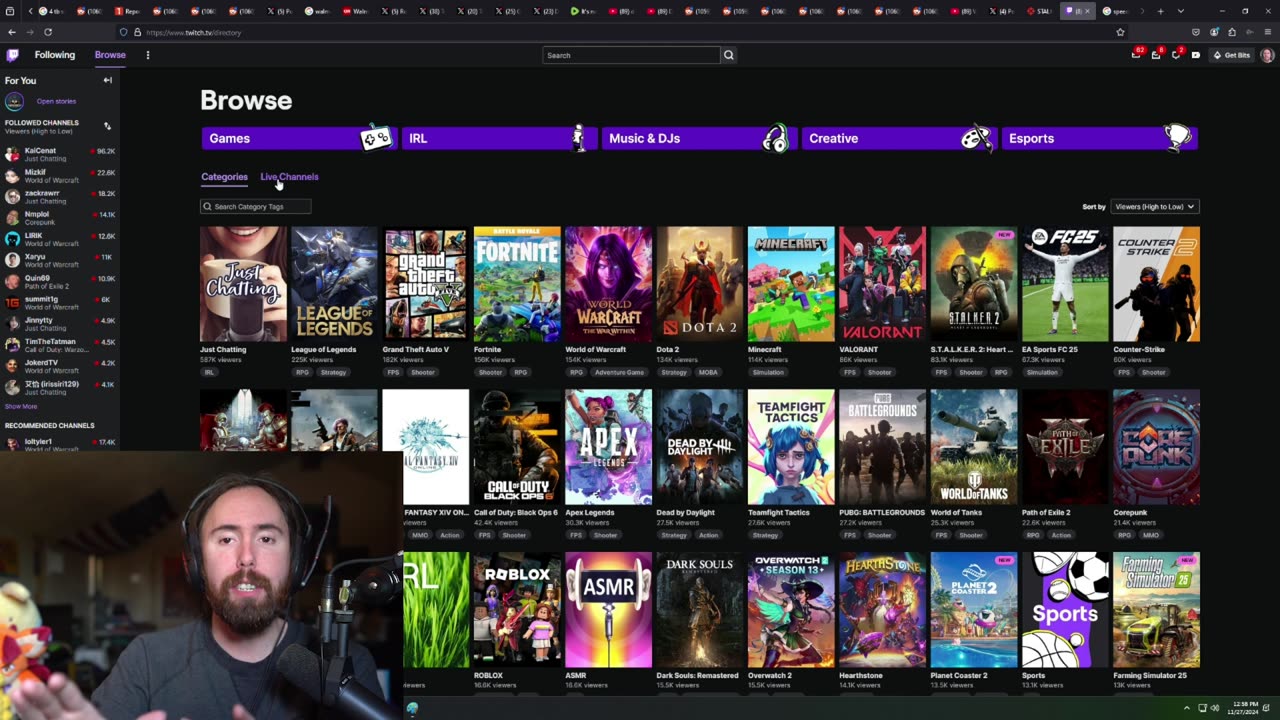1280x720 pixels.
Task: Select the Games category banner
Action: point(298,138)
